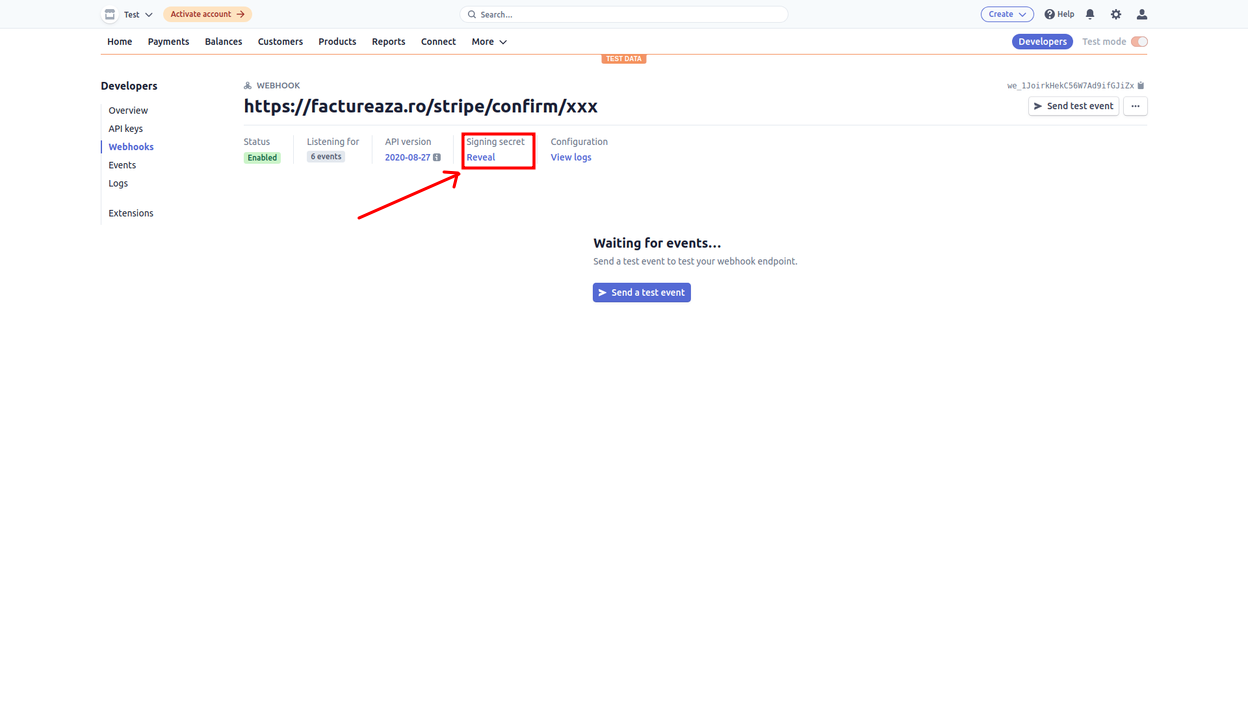This screenshot has width=1248, height=702.
Task: Open the Create dropdown
Action: [x=1006, y=14]
